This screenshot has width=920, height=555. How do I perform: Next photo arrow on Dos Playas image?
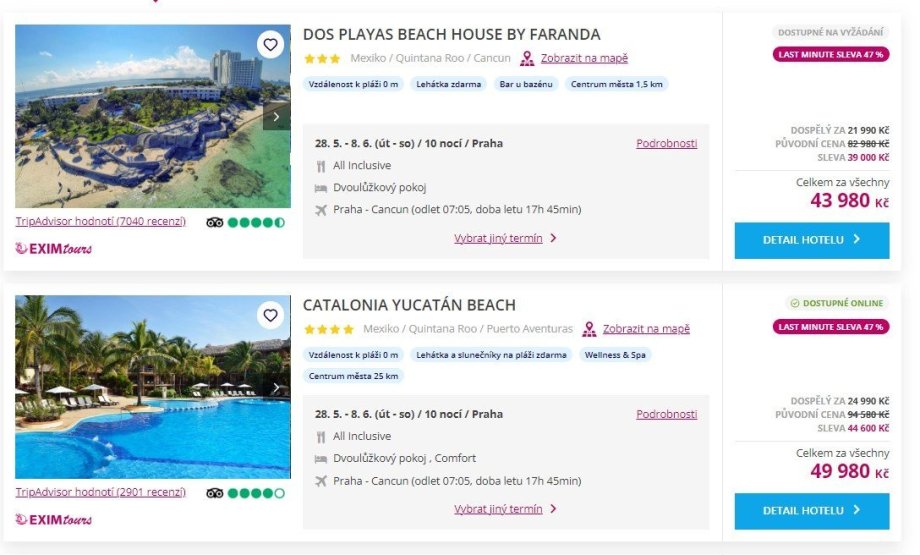tap(277, 117)
